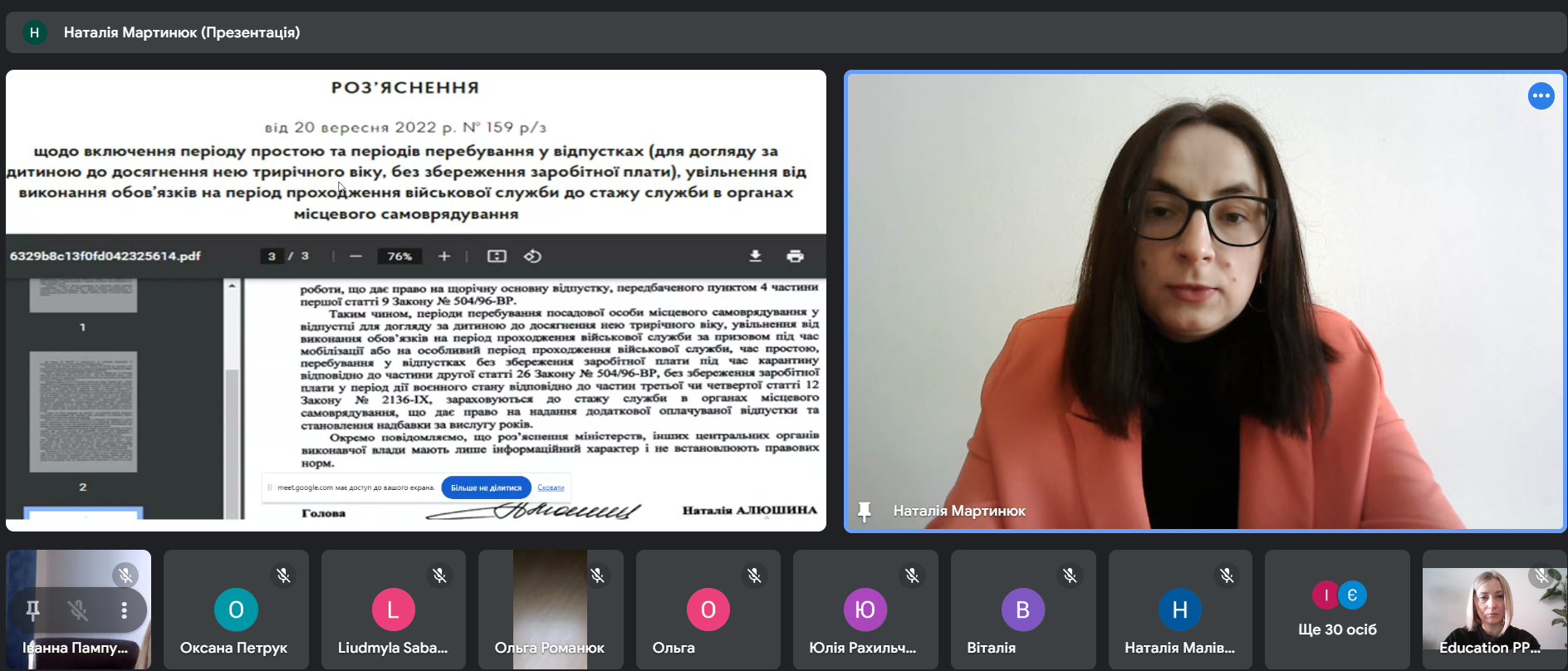Image resolution: width=1568 pixels, height=671 pixels.
Task: Click the PDF thumbnail panel scrollbar
Action: pyautogui.click(x=233, y=399)
